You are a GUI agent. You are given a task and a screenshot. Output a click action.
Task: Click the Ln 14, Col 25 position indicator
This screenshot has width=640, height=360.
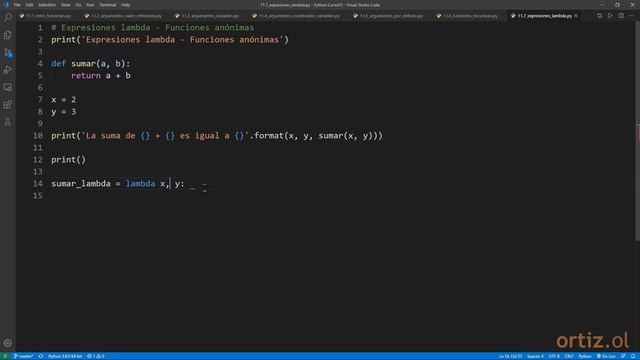coord(510,356)
